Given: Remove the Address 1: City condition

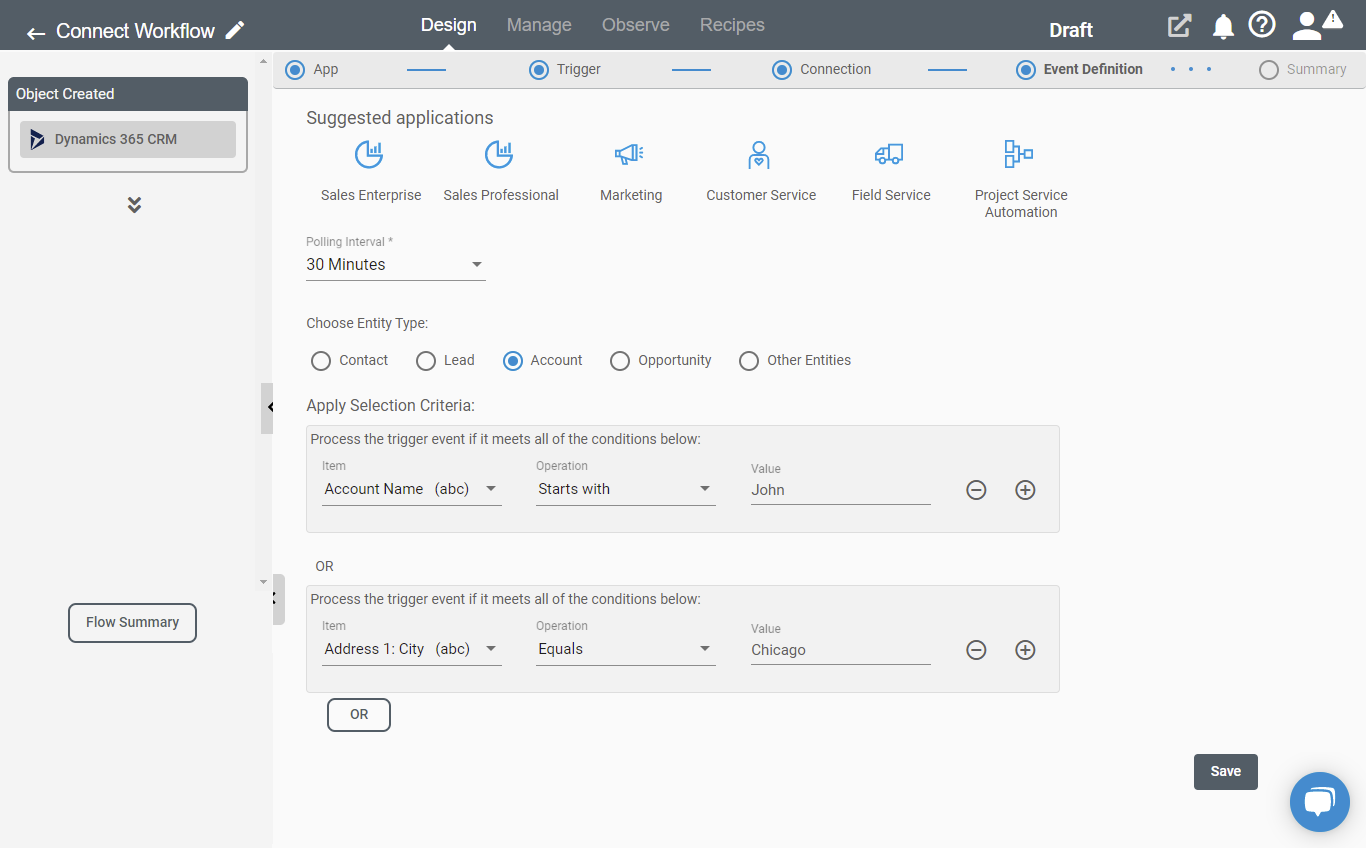Looking at the screenshot, I should click(x=976, y=650).
